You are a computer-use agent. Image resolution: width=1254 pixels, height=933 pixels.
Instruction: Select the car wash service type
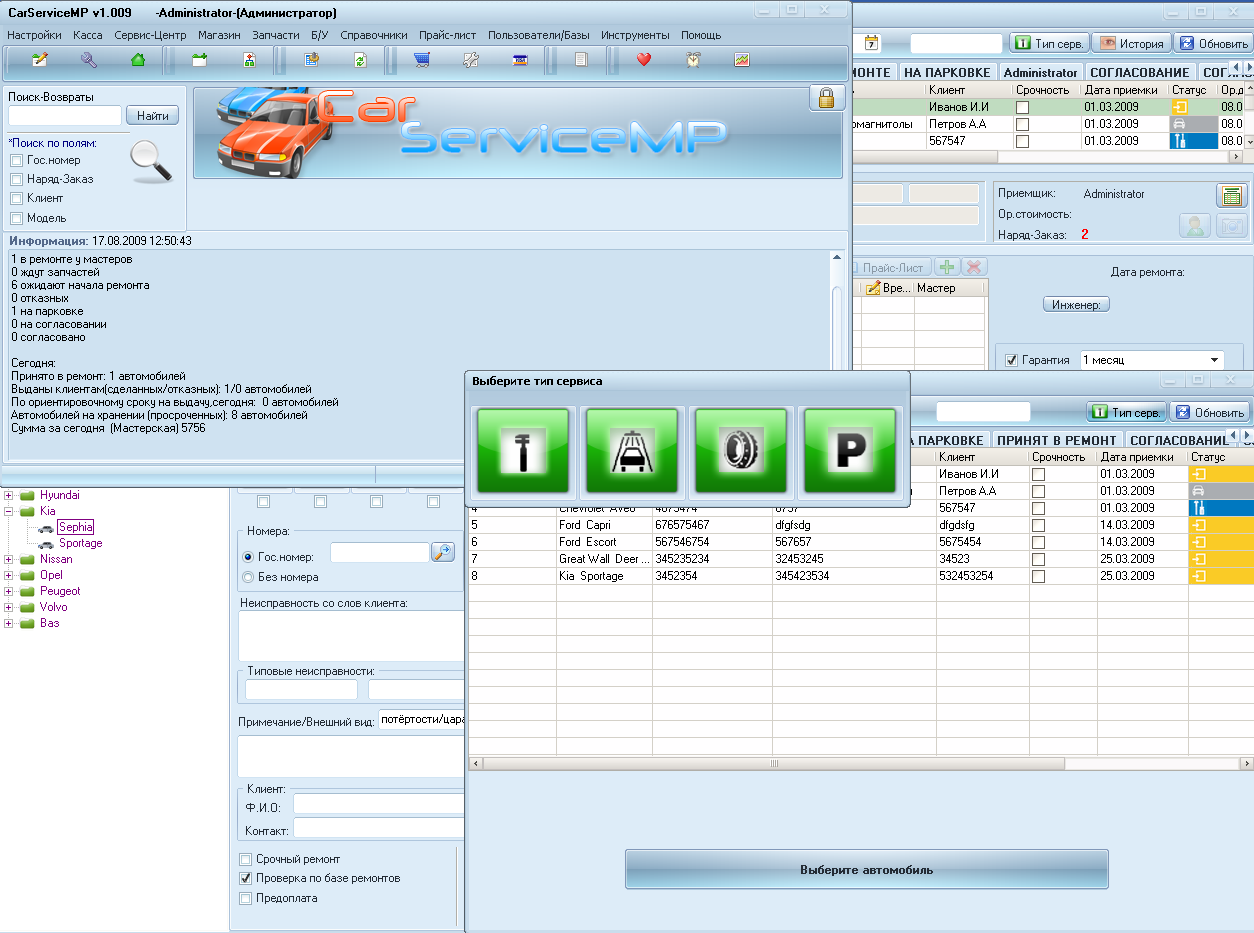click(x=632, y=451)
